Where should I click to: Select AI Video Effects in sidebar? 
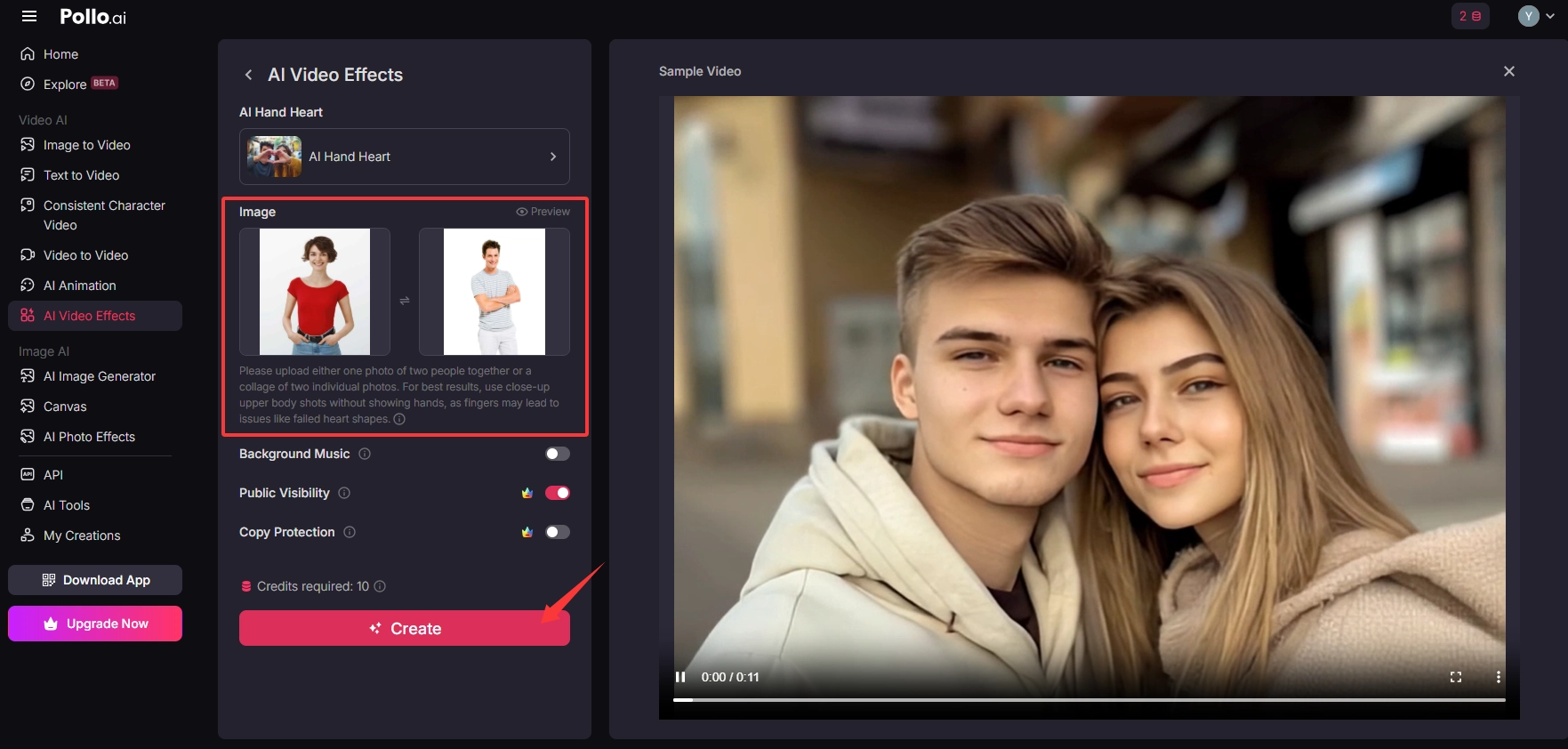[x=95, y=316]
